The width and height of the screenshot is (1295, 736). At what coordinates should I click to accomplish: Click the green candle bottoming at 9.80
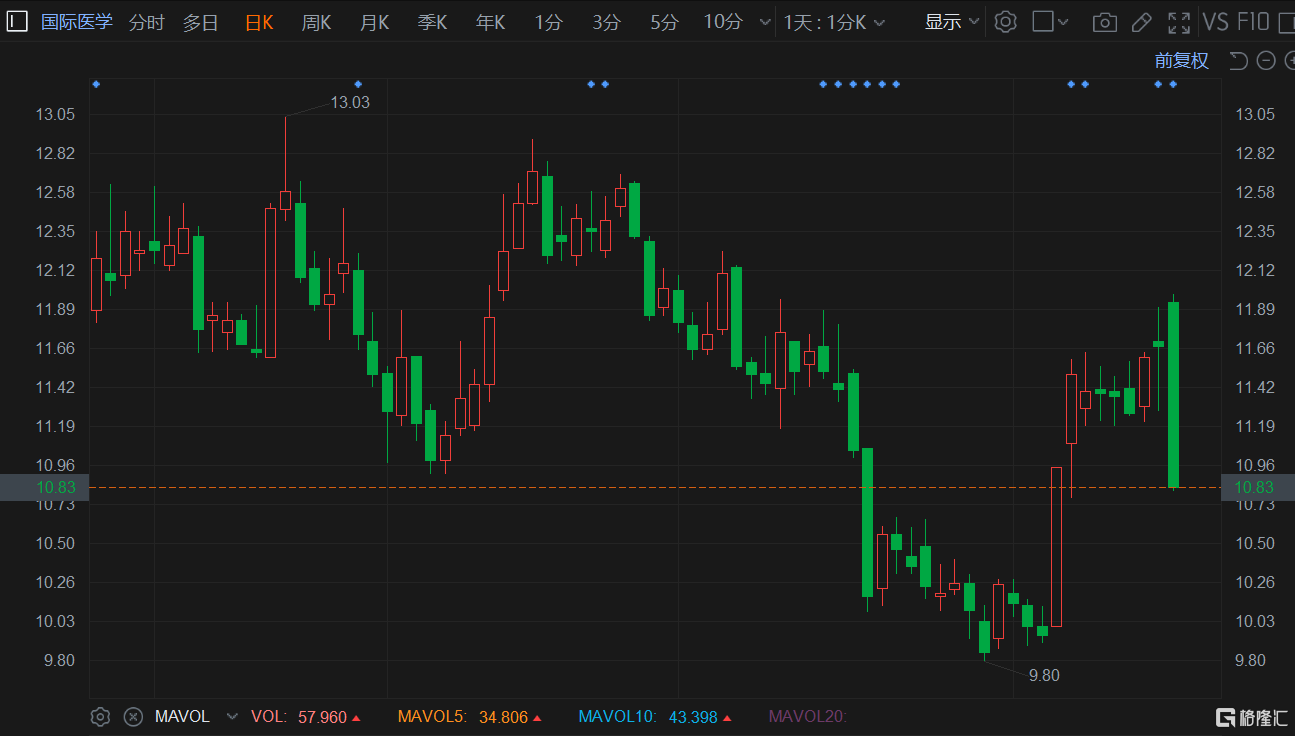pyautogui.click(x=984, y=636)
